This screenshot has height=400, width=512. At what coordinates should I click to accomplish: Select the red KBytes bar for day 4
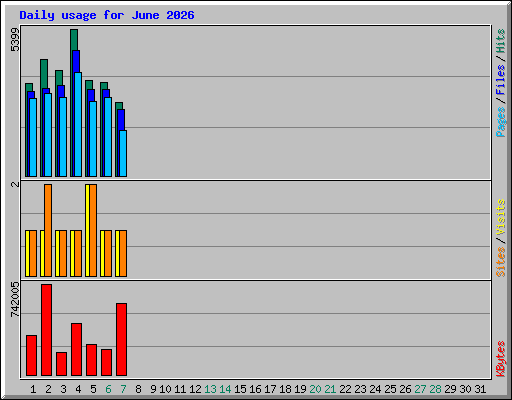point(77,350)
